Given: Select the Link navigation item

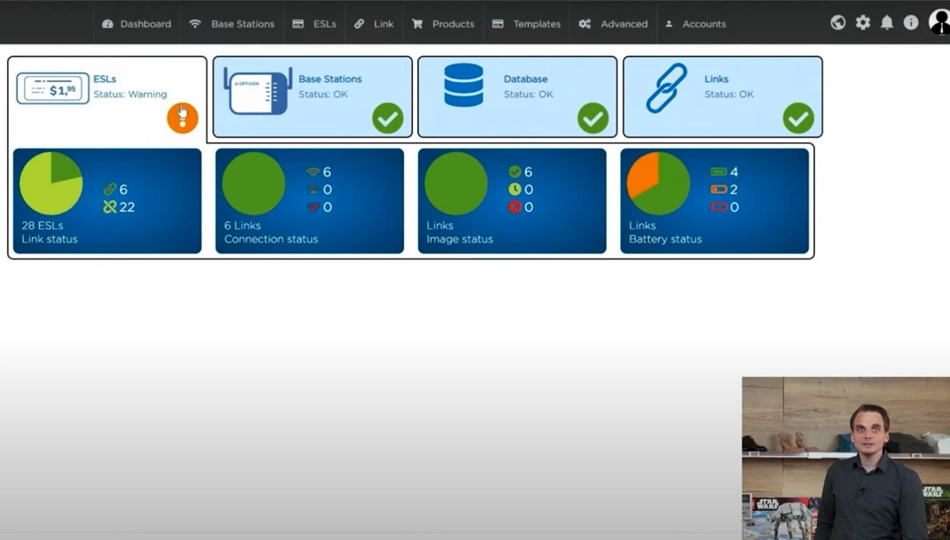Looking at the screenshot, I should [x=374, y=24].
